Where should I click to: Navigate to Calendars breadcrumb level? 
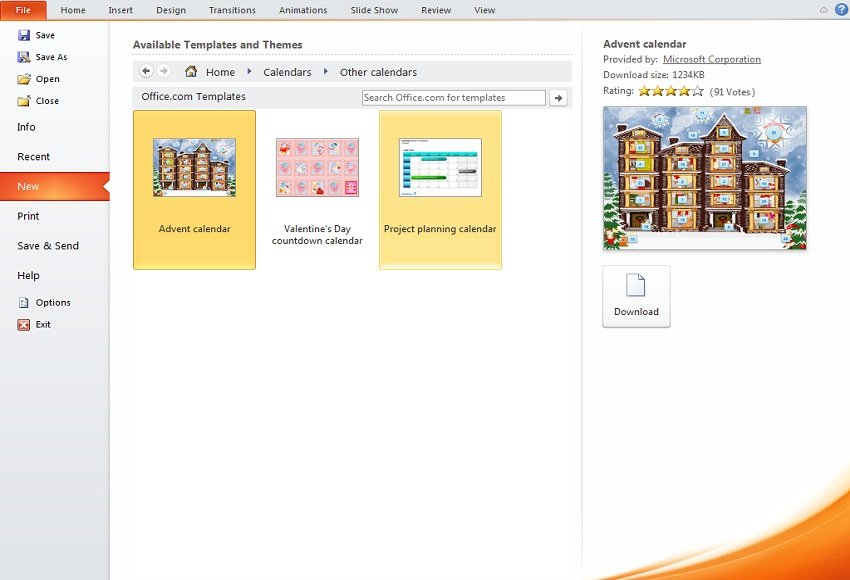(x=287, y=72)
